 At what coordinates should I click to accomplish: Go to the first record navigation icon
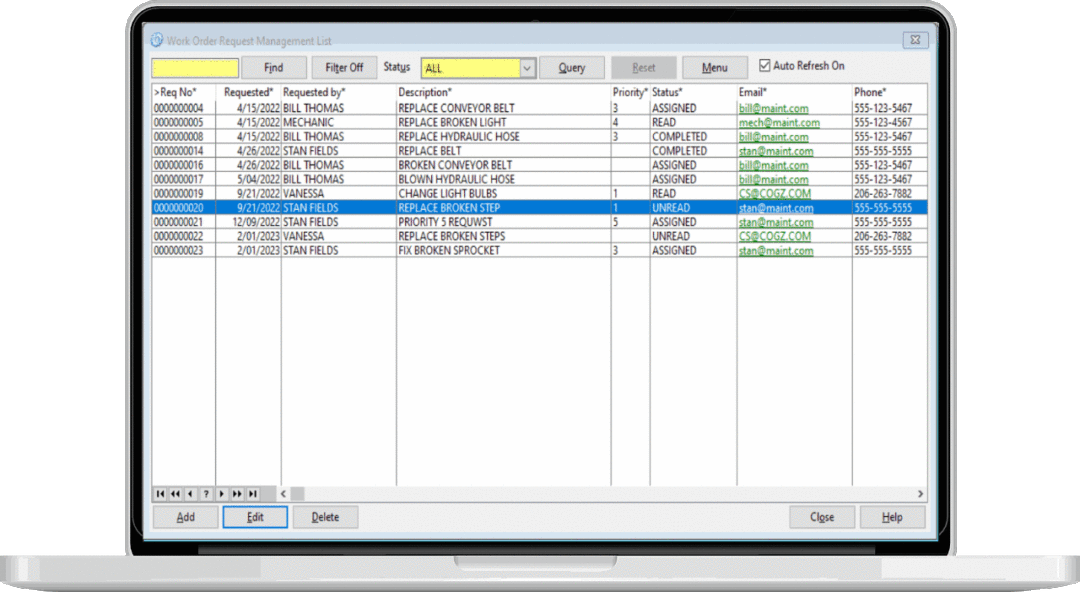(x=160, y=494)
